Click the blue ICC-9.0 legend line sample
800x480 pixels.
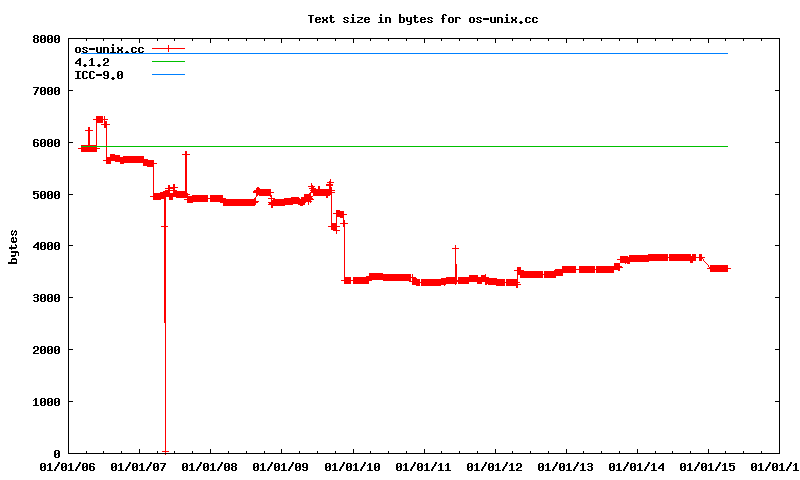pyautogui.click(x=169, y=74)
